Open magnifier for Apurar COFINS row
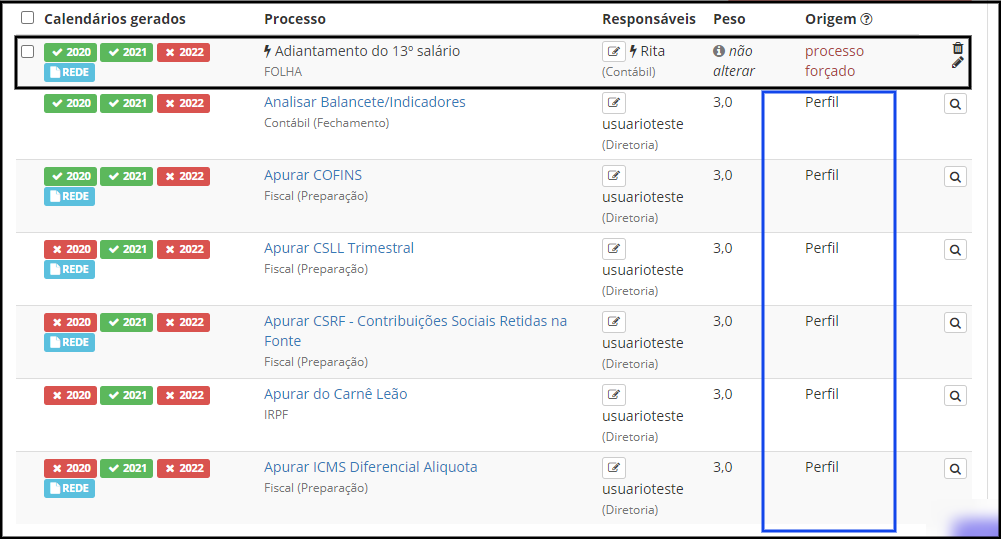 (x=955, y=177)
